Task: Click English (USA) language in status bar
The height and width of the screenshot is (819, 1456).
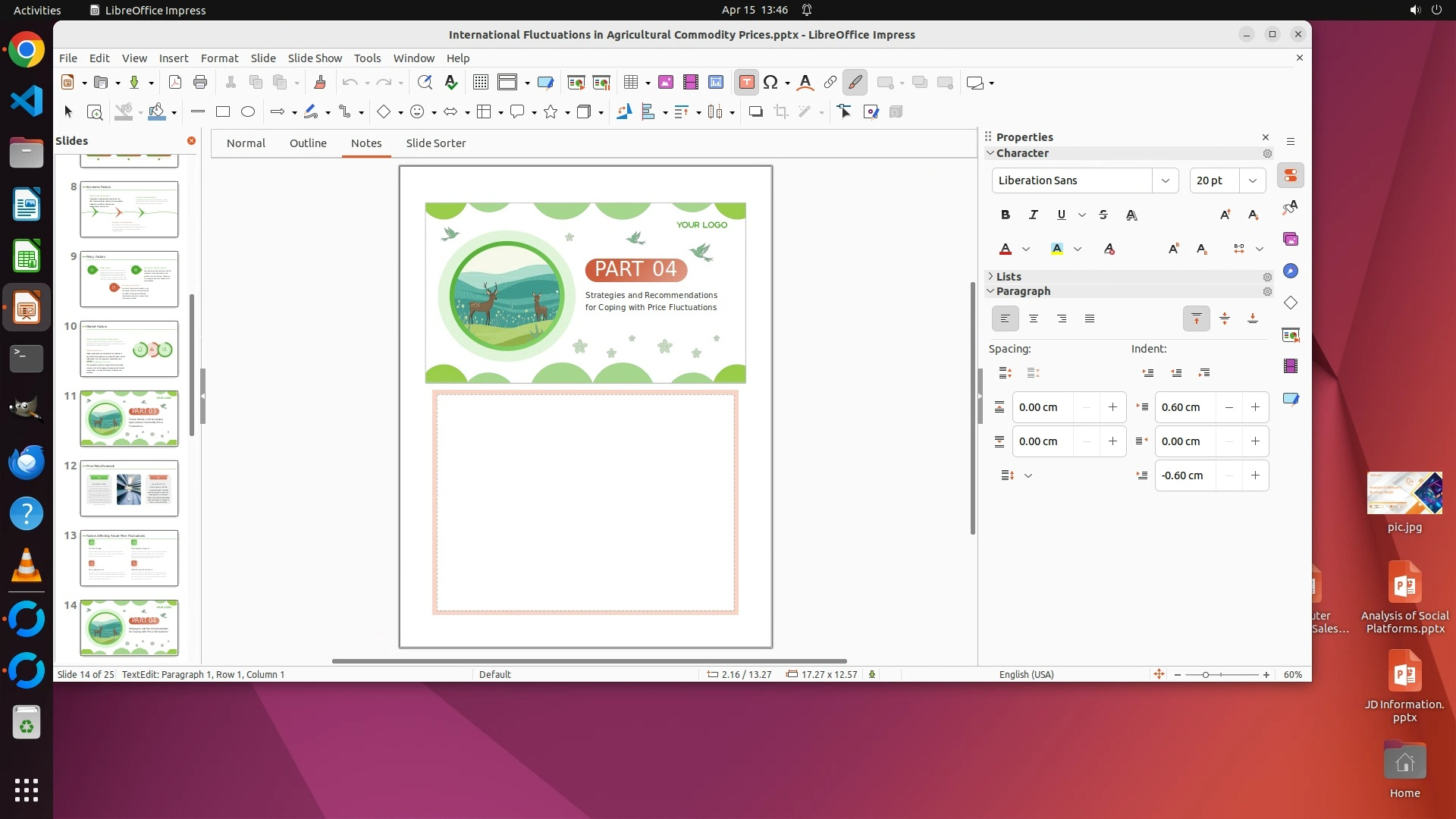Action: (x=1026, y=674)
